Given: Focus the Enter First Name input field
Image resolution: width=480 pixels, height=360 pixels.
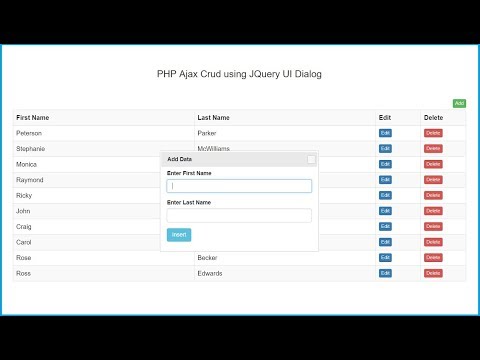Looking at the screenshot, I should pos(239,186).
